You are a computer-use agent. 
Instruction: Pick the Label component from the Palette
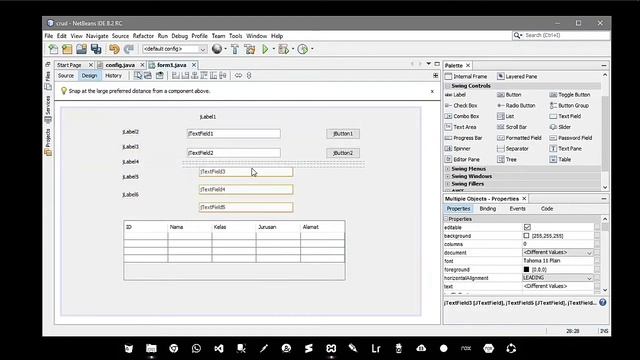pos(455,95)
